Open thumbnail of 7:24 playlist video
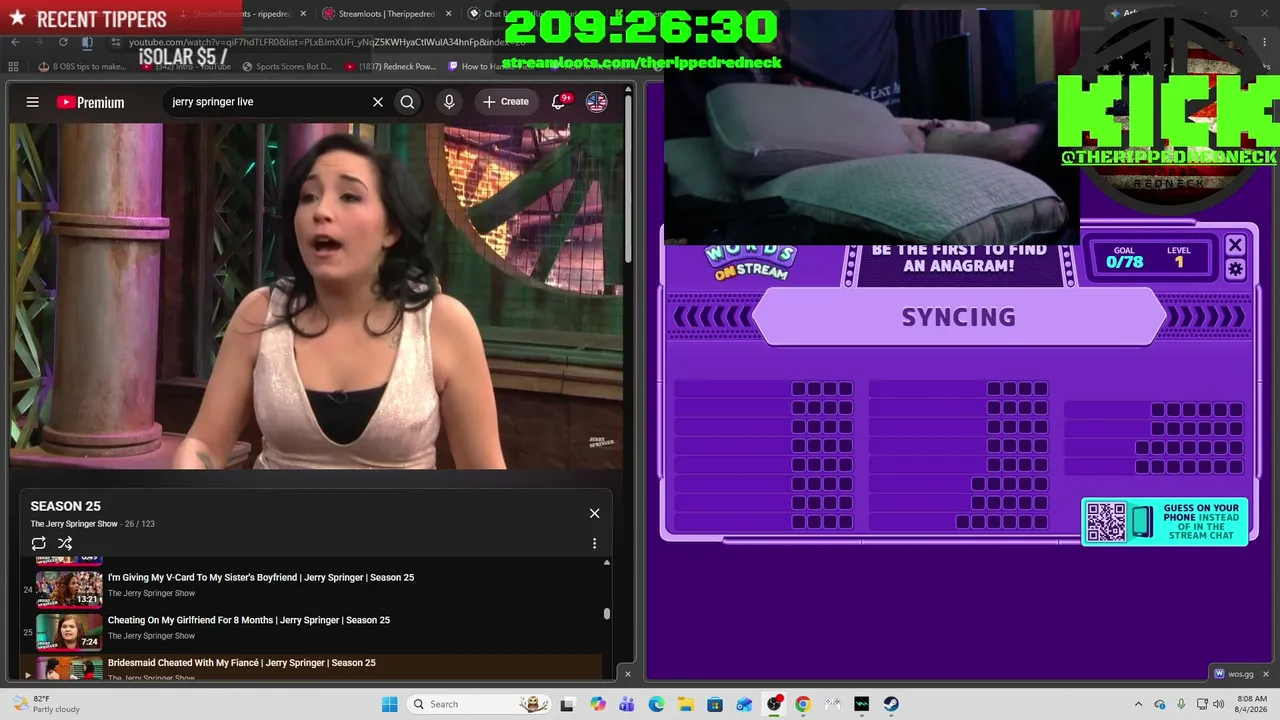 click(69, 632)
